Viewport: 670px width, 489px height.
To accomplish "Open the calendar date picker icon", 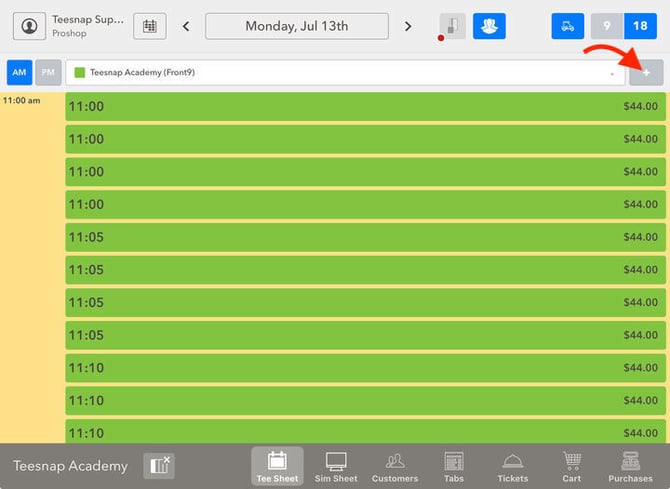I will 150,26.
